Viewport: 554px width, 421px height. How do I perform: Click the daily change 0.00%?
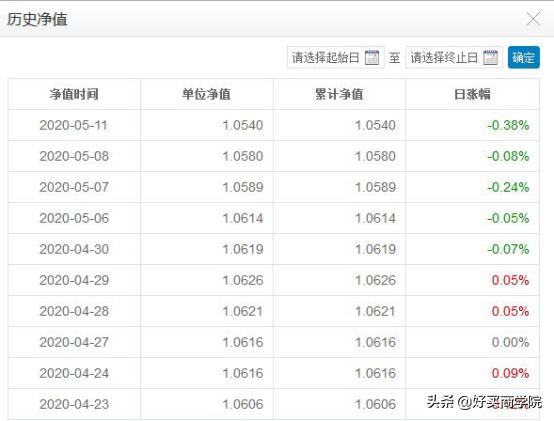pos(510,342)
